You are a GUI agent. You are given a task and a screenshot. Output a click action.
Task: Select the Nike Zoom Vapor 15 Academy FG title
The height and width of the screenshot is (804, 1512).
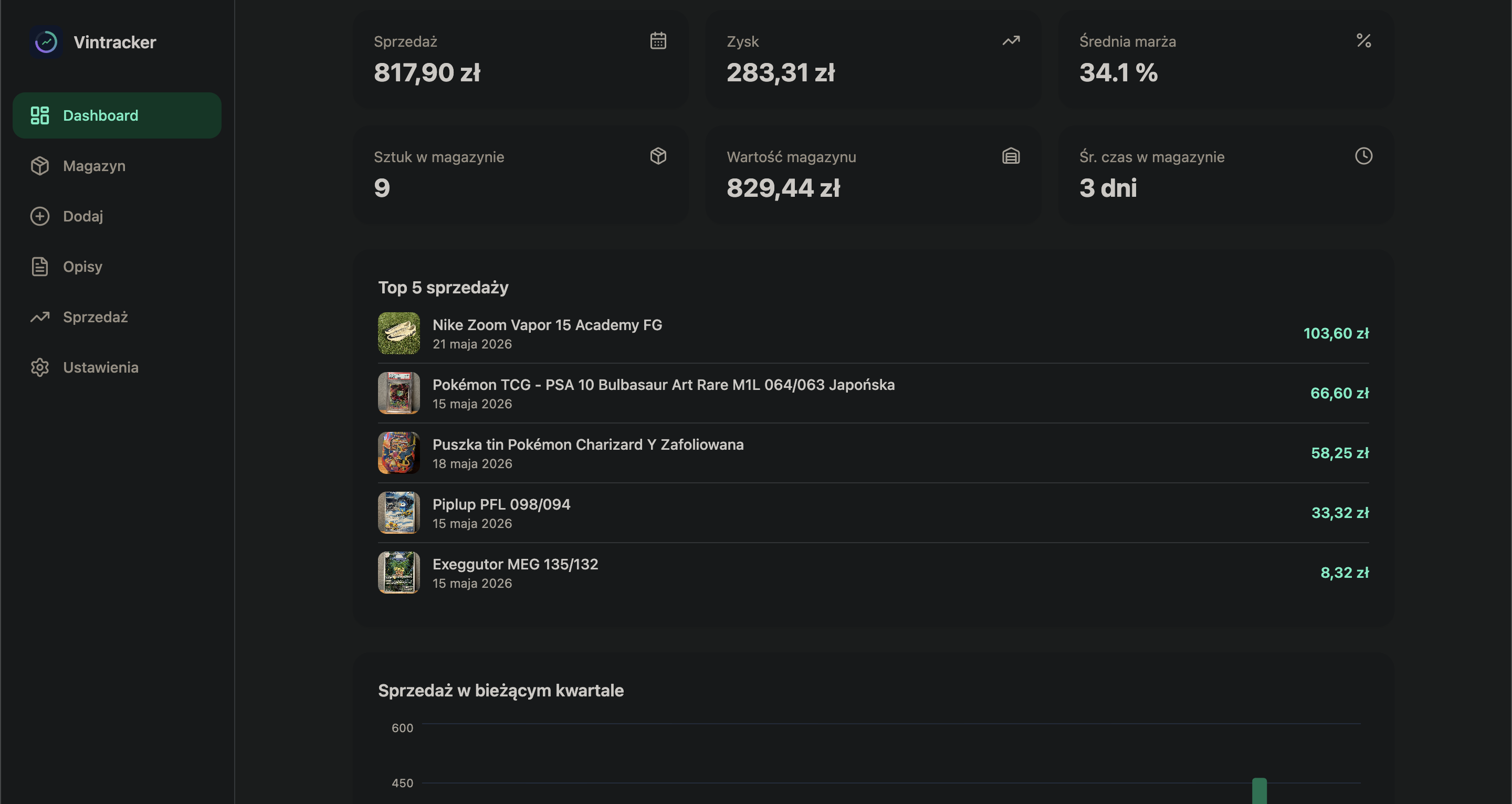point(547,325)
